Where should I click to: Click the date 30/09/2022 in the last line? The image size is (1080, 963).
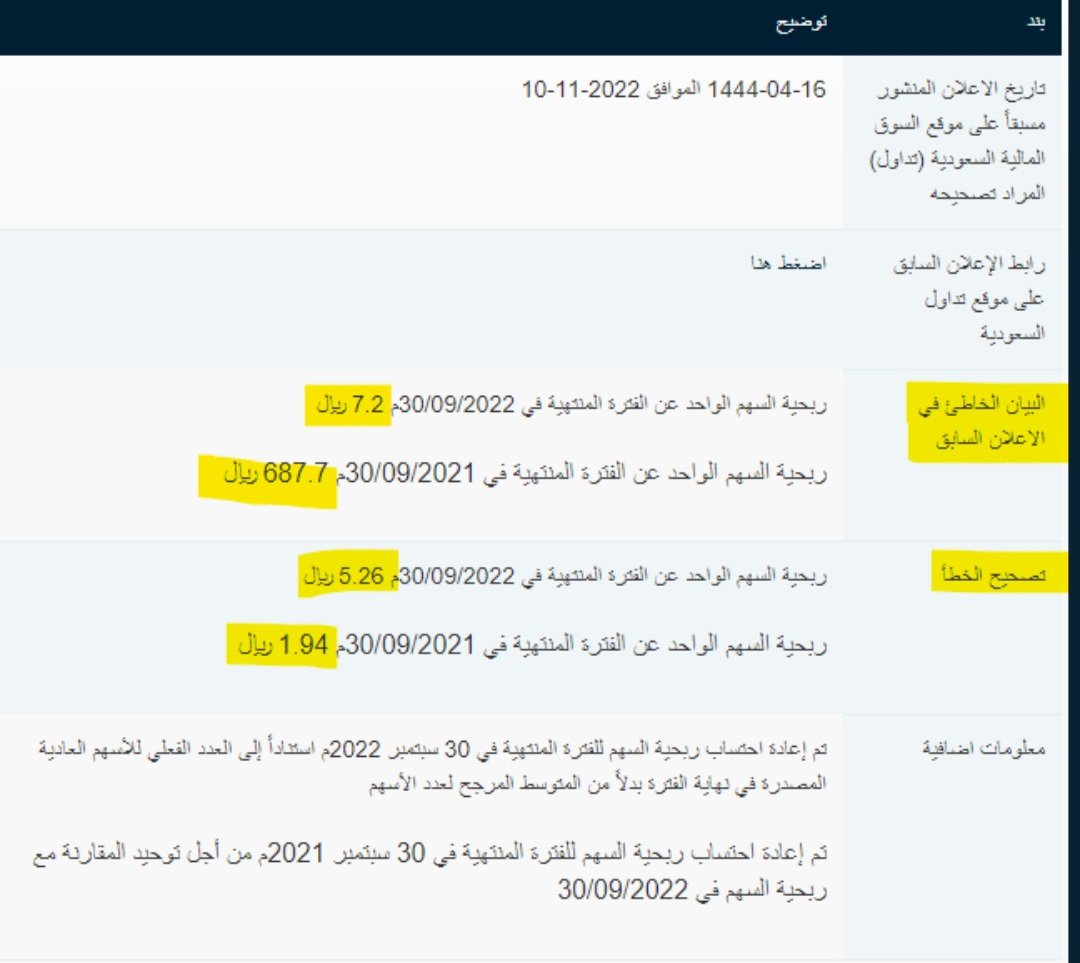point(623,890)
